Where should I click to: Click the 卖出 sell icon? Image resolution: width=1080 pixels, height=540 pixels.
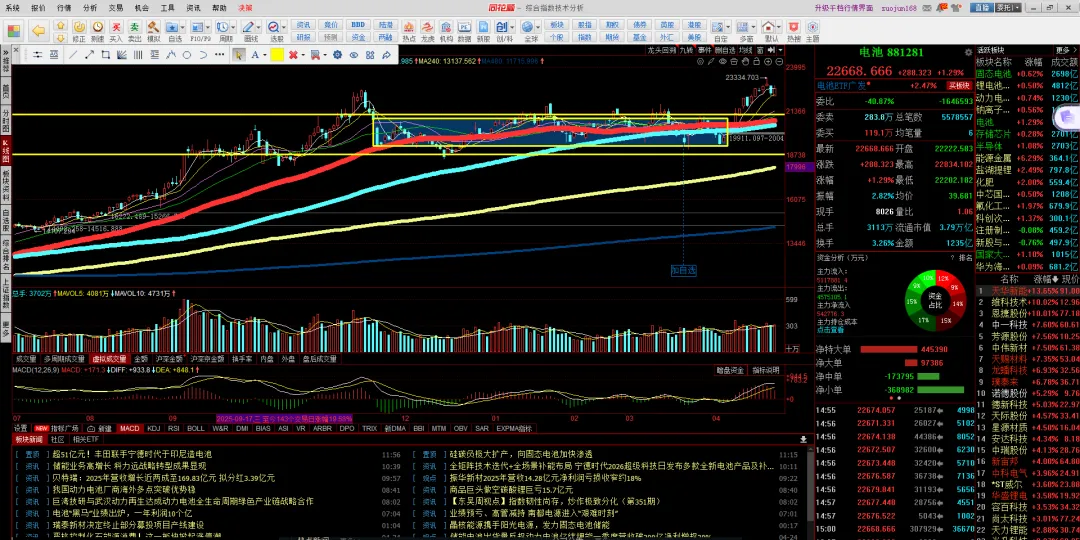coord(135,26)
